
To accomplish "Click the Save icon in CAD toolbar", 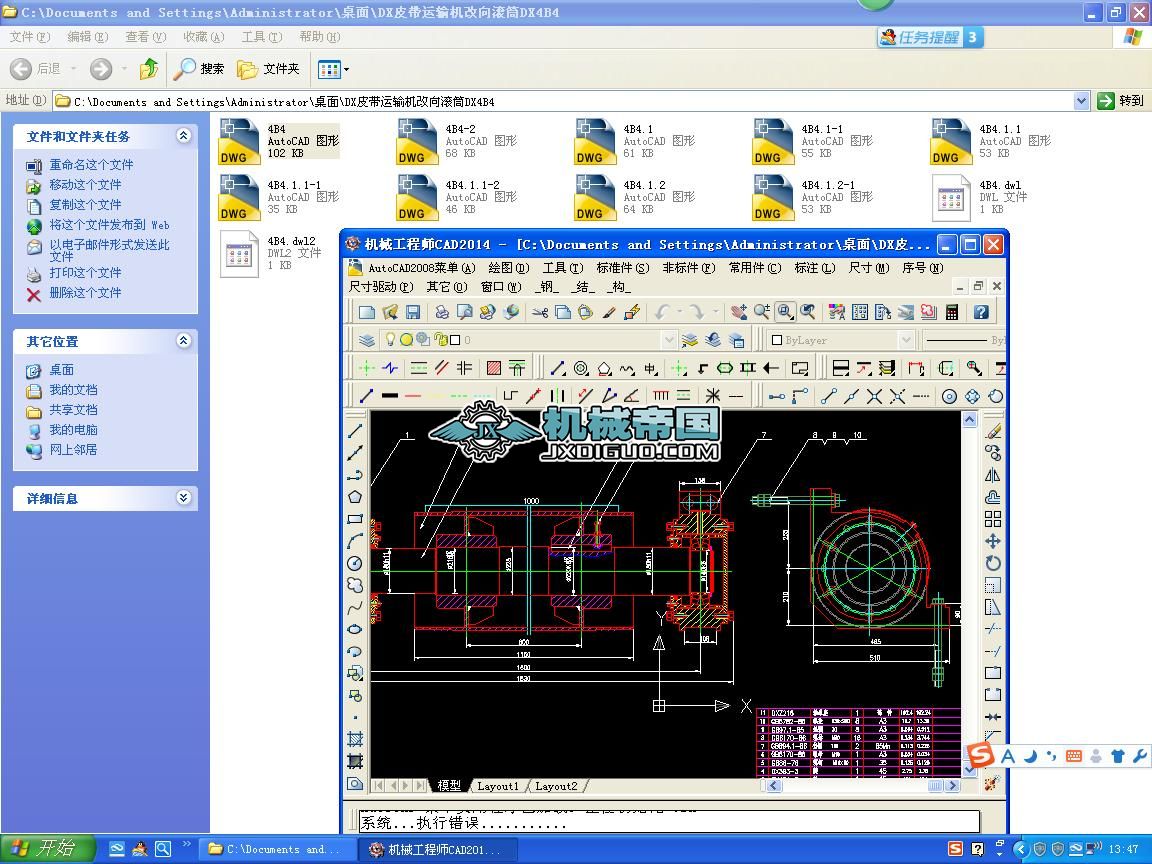I will coord(413,312).
